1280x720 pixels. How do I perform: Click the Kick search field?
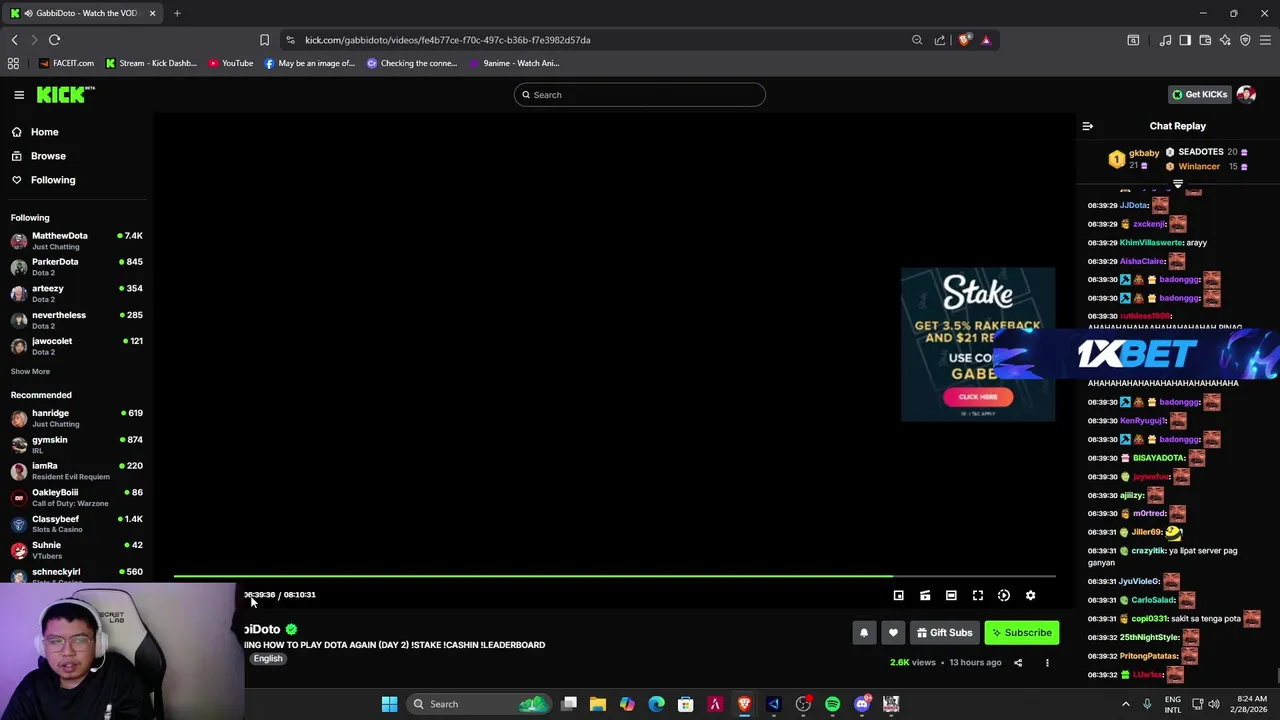tap(640, 95)
